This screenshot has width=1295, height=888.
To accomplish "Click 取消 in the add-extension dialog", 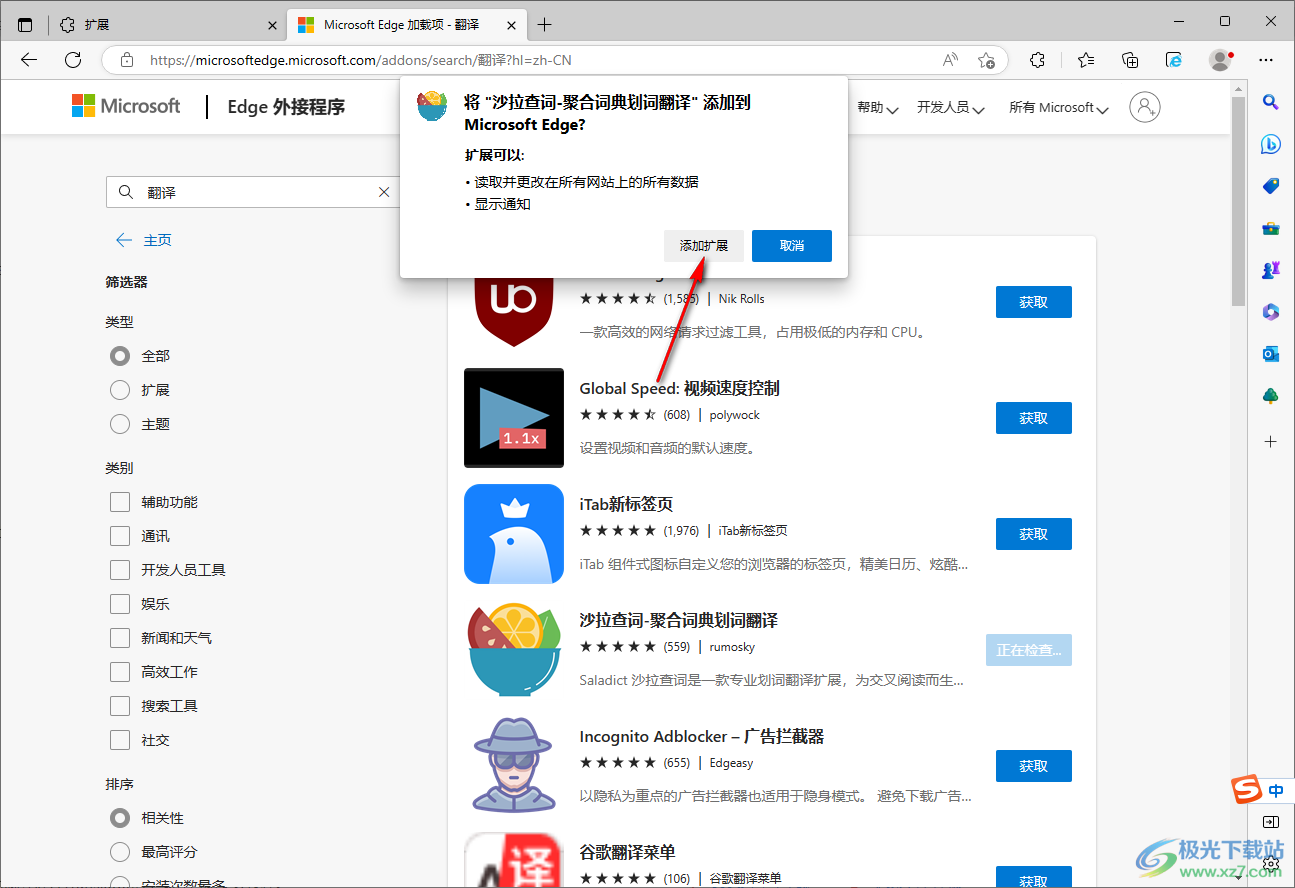I will click(792, 246).
